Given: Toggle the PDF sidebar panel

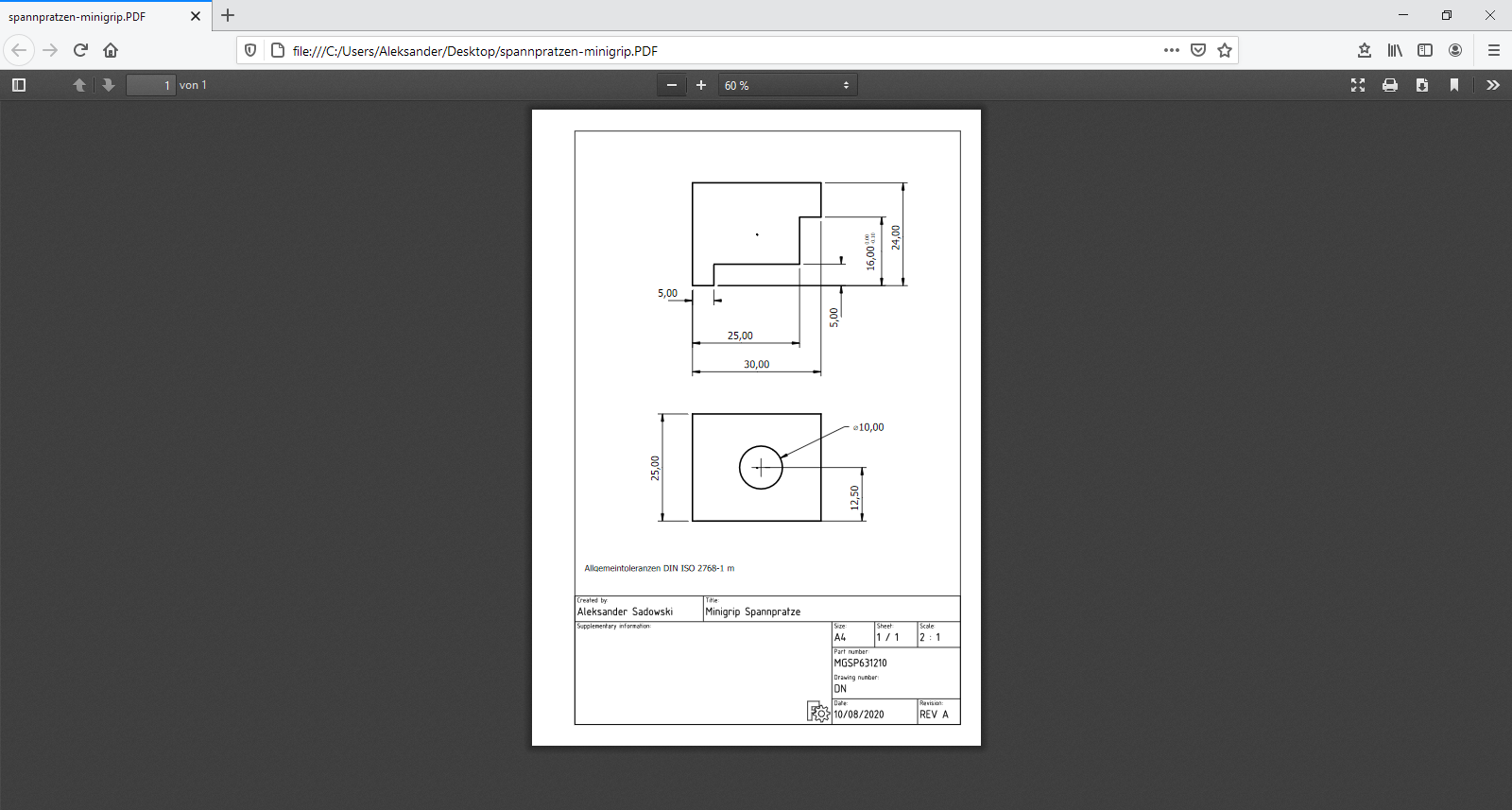Looking at the screenshot, I should 19,85.
